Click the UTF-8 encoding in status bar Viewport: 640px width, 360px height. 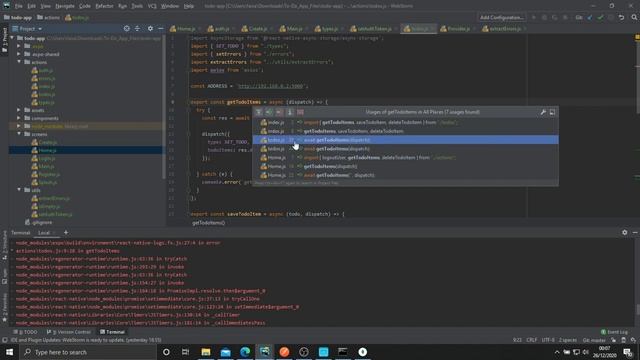pyautogui.click(x=548, y=340)
